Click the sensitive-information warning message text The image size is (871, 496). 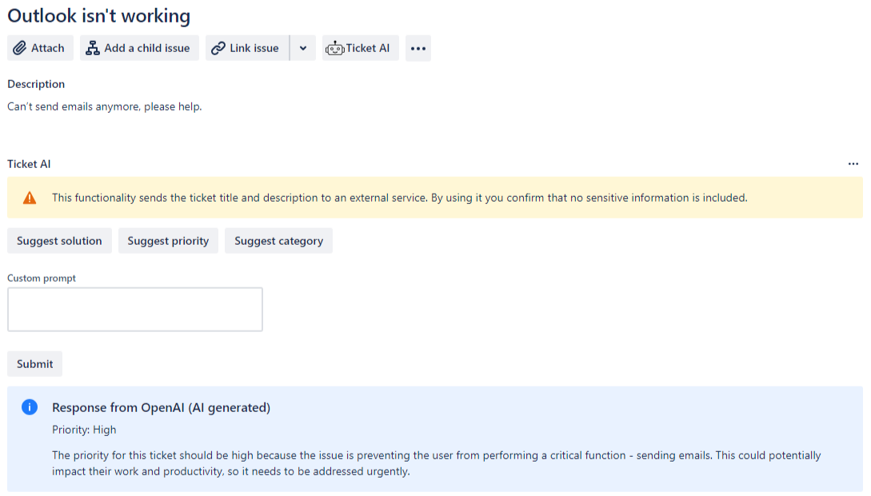point(399,198)
